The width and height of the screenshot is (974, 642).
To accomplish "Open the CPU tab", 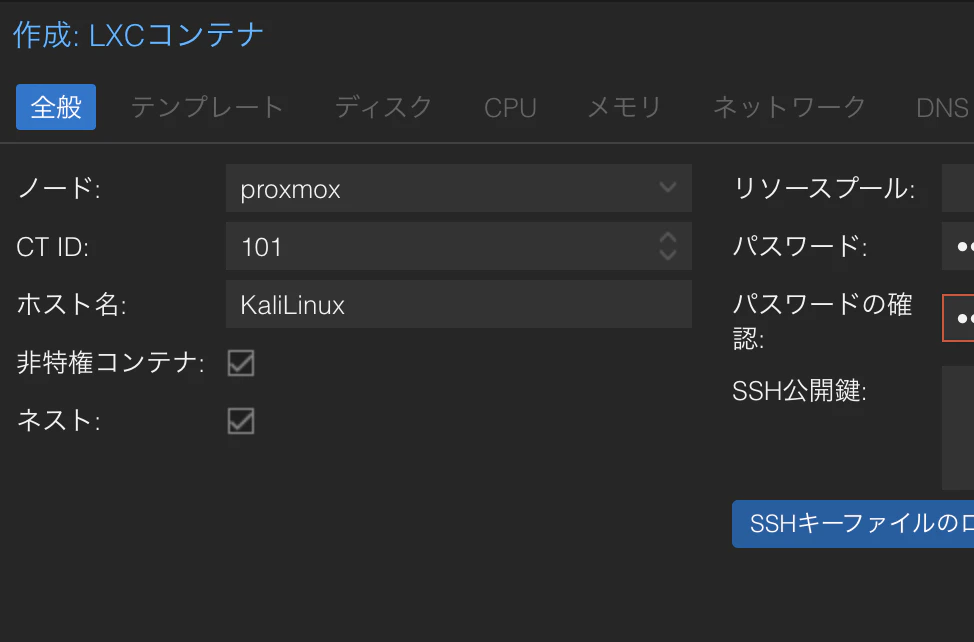I will 510,107.
